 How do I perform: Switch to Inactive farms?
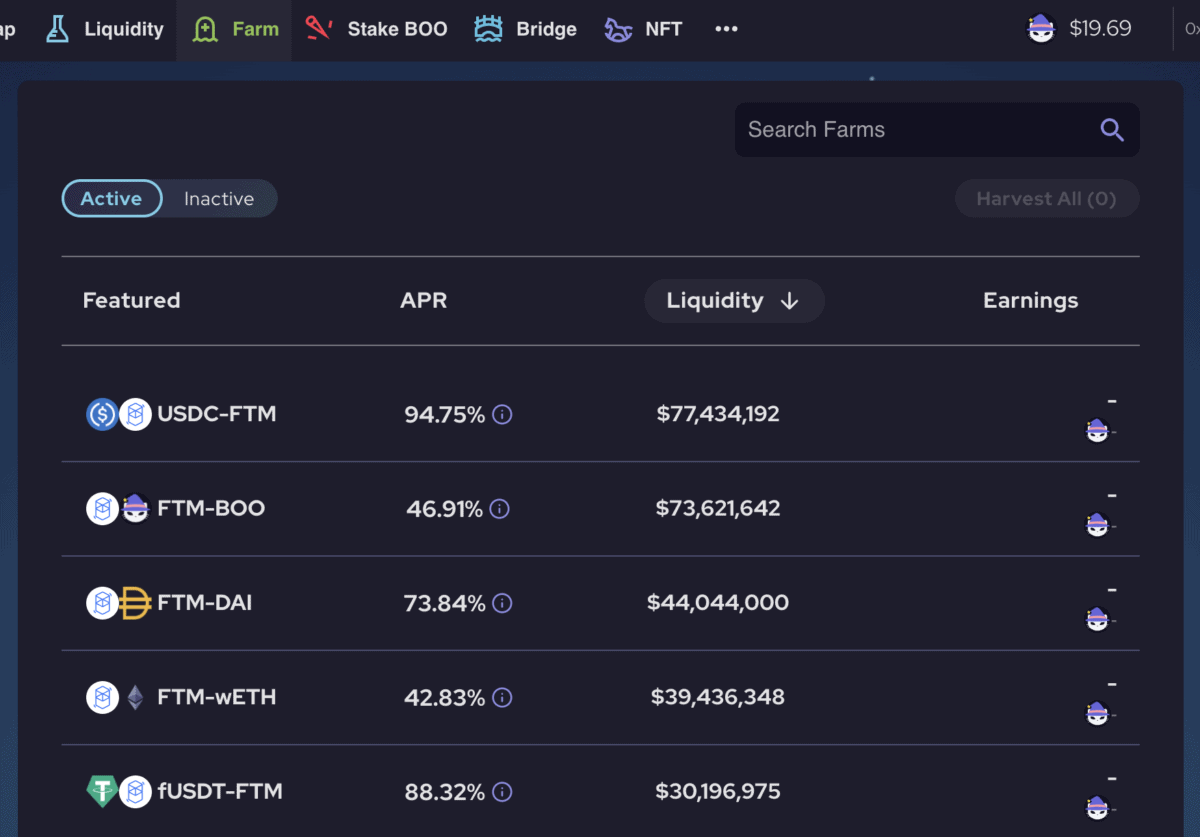pos(219,199)
